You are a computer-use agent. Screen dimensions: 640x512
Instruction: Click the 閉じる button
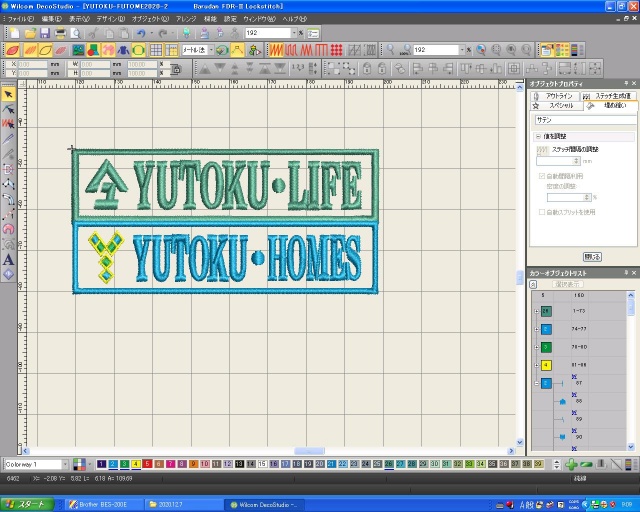(592, 257)
